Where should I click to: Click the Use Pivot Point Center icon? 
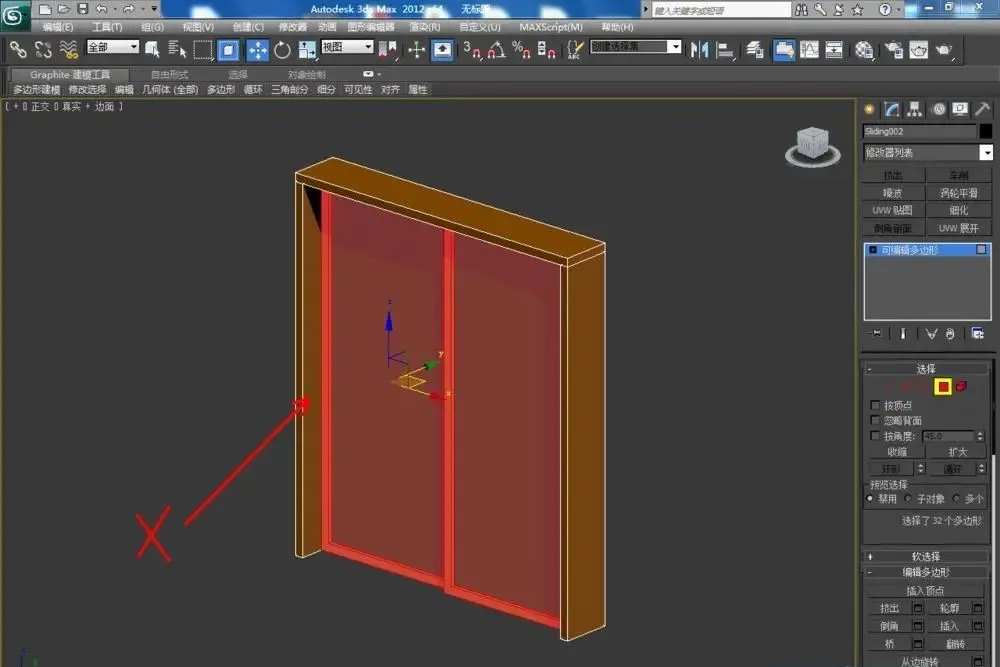[388, 49]
